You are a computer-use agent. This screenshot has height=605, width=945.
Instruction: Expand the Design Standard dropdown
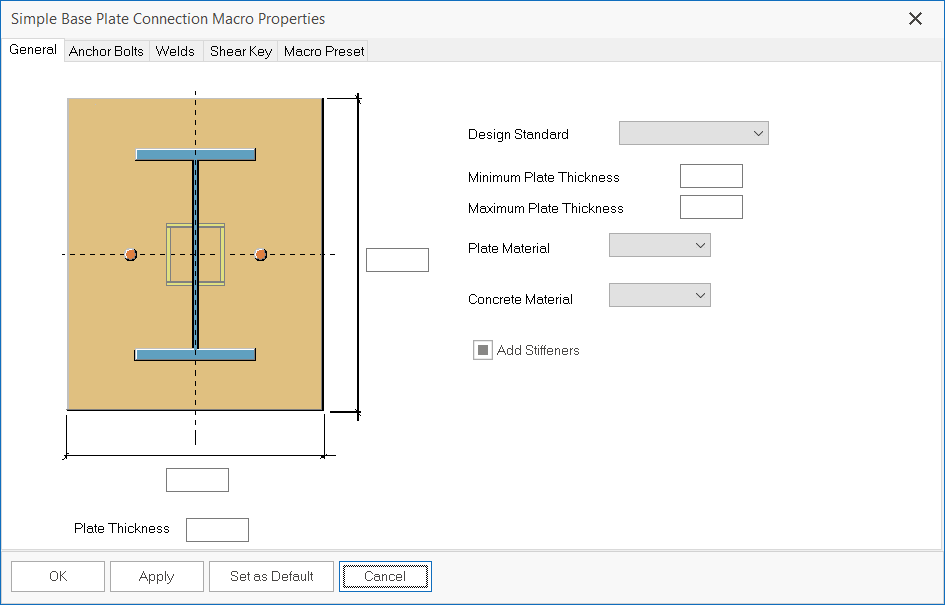[x=694, y=133]
